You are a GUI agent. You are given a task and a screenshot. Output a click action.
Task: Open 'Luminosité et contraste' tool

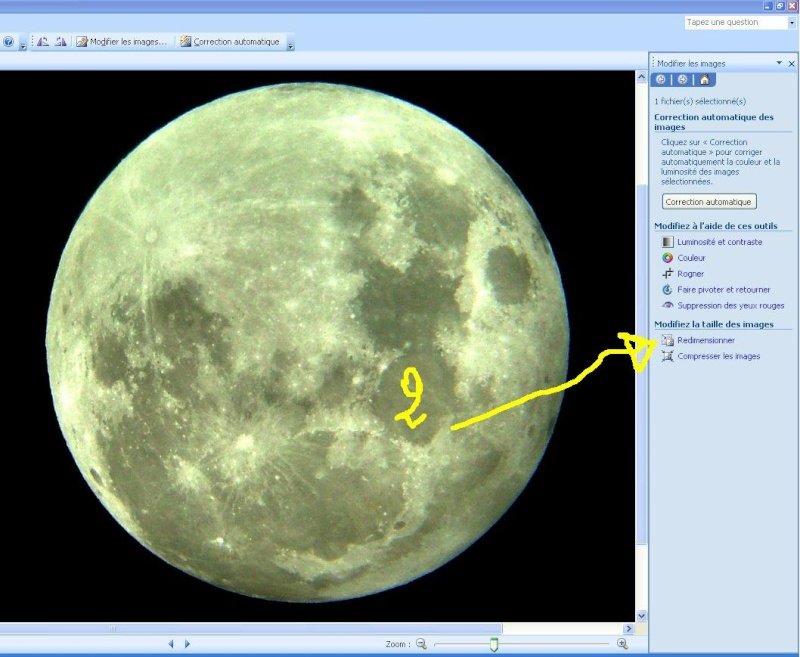point(719,242)
